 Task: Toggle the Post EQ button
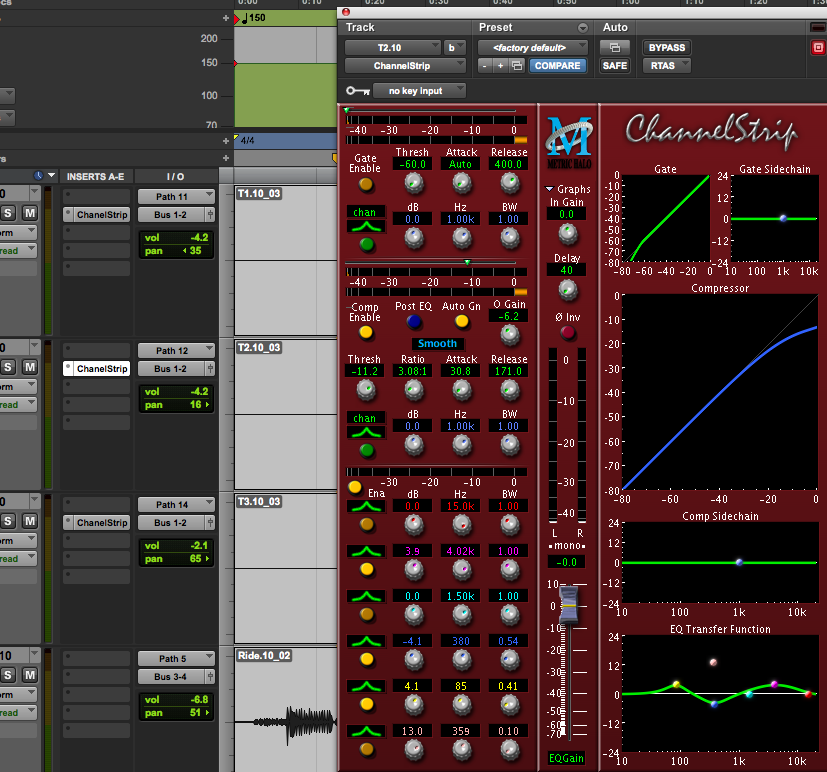(414, 321)
